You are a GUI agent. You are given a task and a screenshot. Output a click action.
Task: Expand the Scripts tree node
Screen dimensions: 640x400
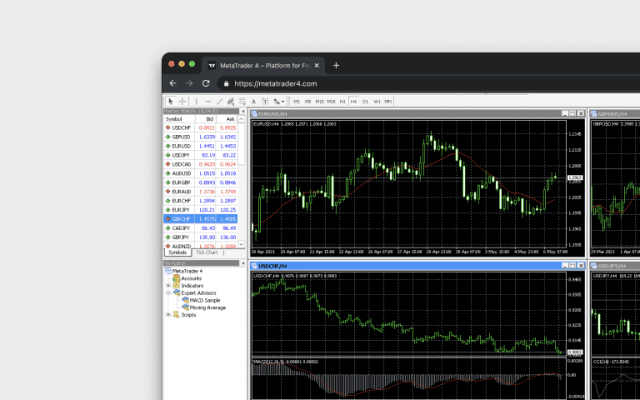point(167,314)
